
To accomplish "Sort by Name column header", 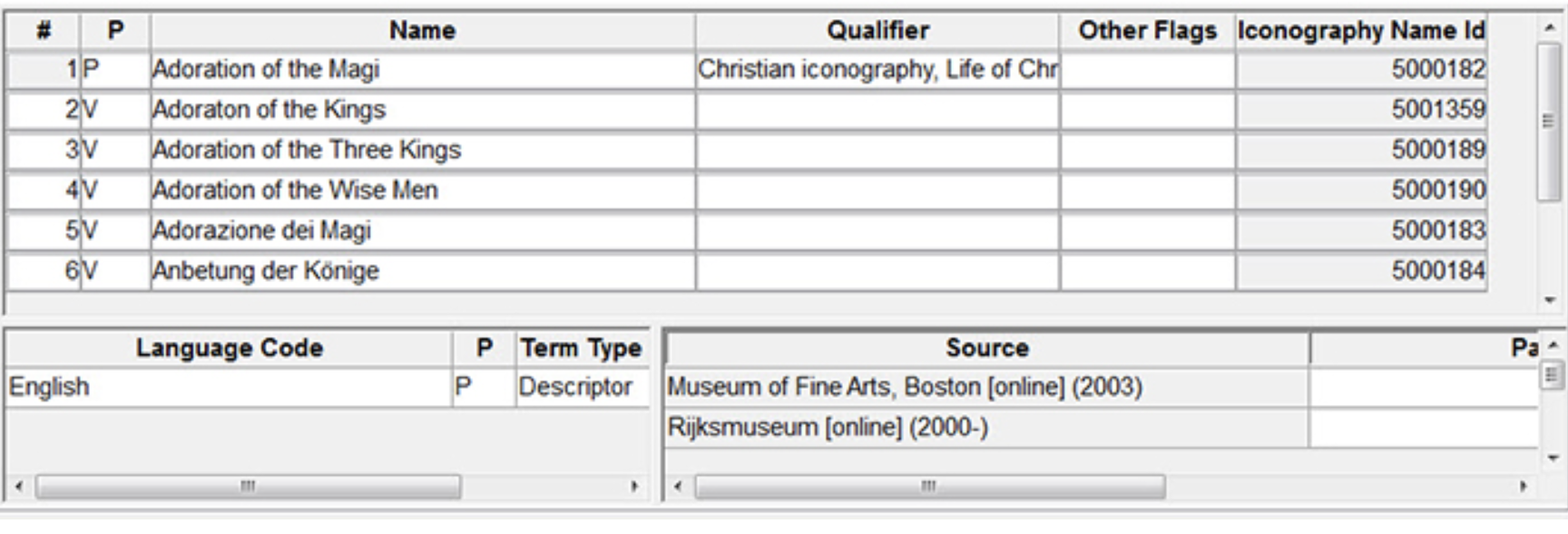I will click(x=422, y=31).
